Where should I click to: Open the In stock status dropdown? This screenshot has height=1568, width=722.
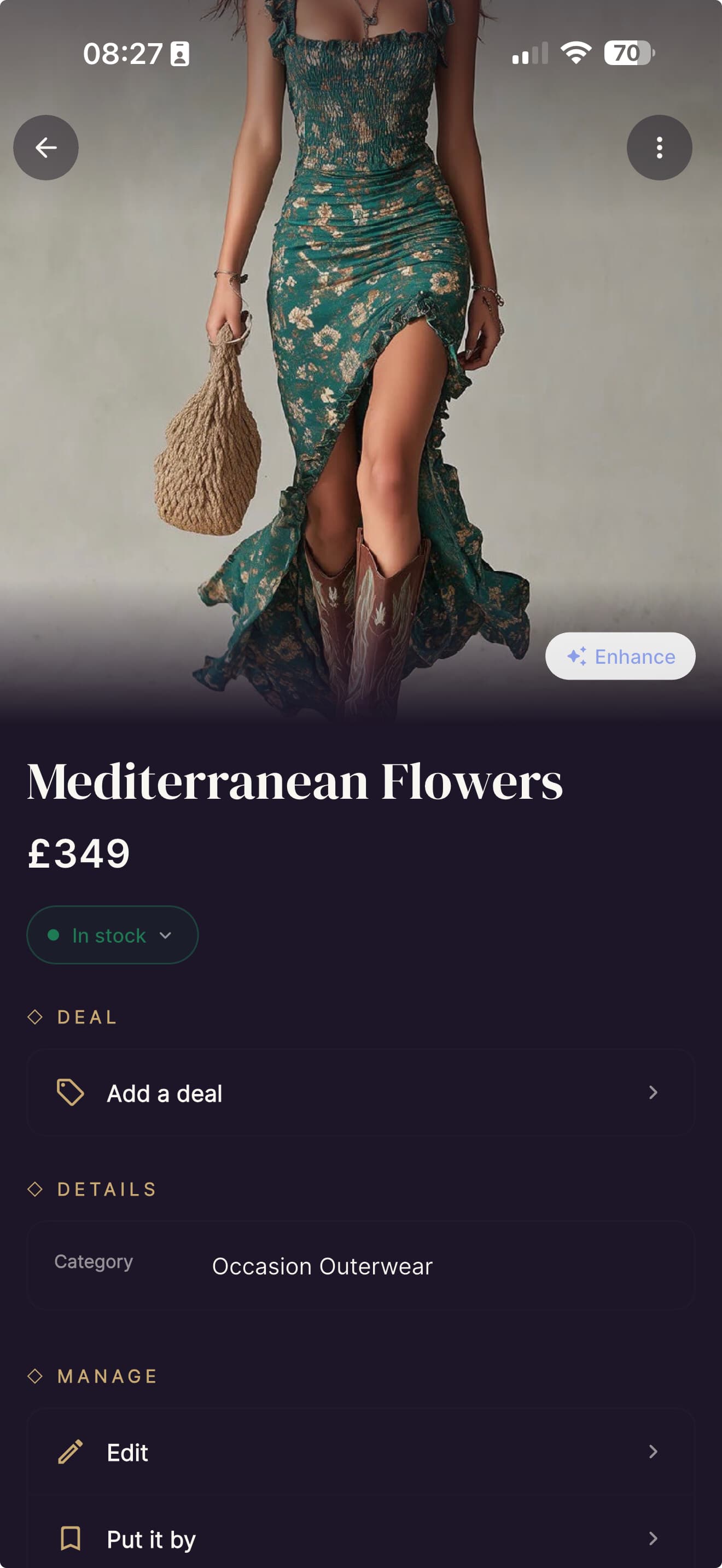tap(113, 935)
